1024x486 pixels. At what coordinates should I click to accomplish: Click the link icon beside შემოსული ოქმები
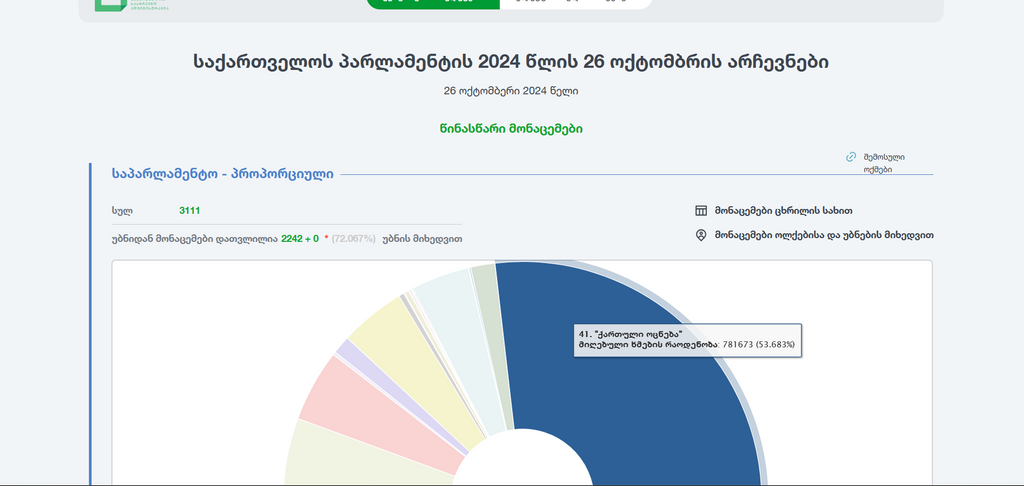coord(851,157)
